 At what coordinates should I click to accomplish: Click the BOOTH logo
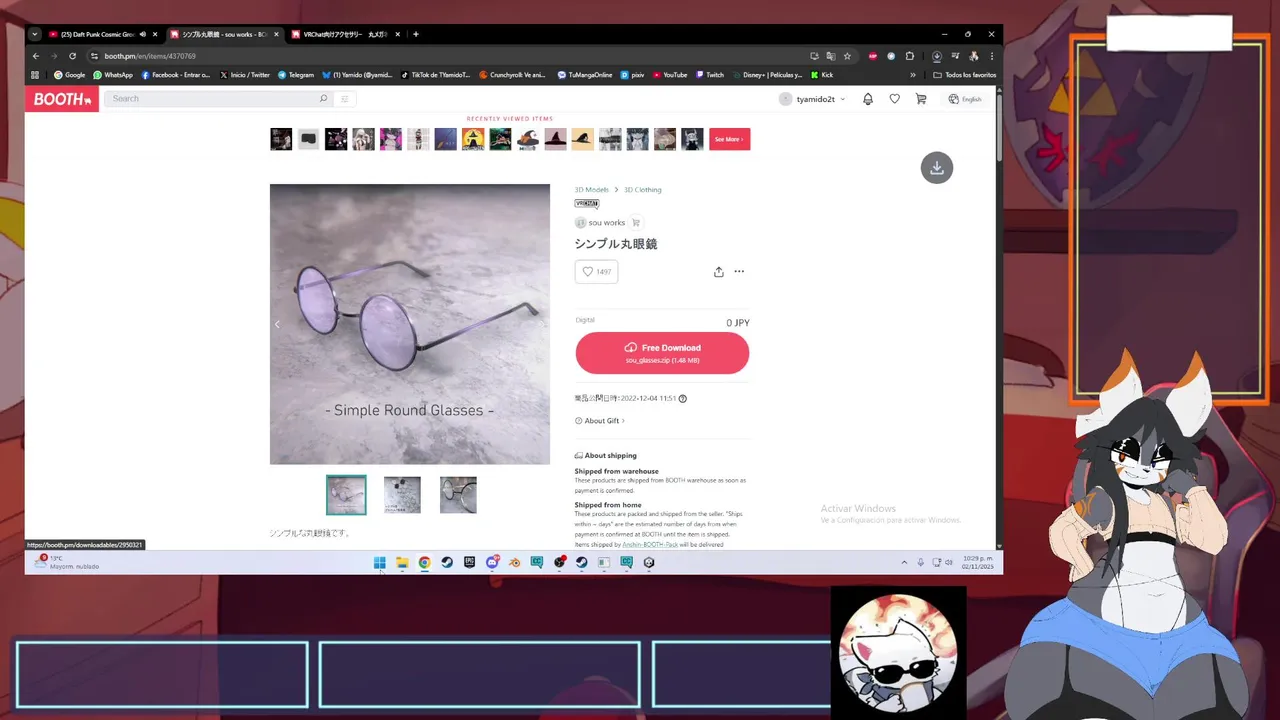(x=62, y=99)
